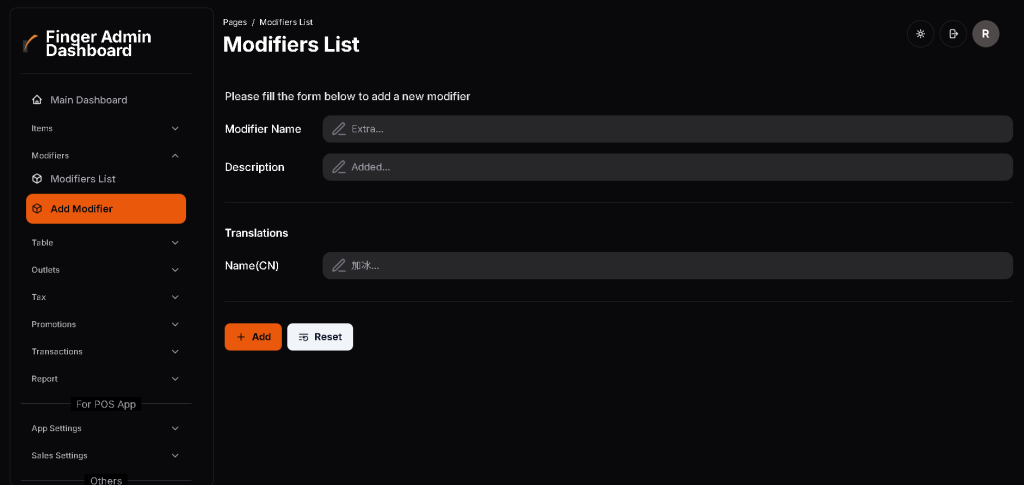Expand the Items menu chevron
1024x485 pixels.
click(x=175, y=128)
